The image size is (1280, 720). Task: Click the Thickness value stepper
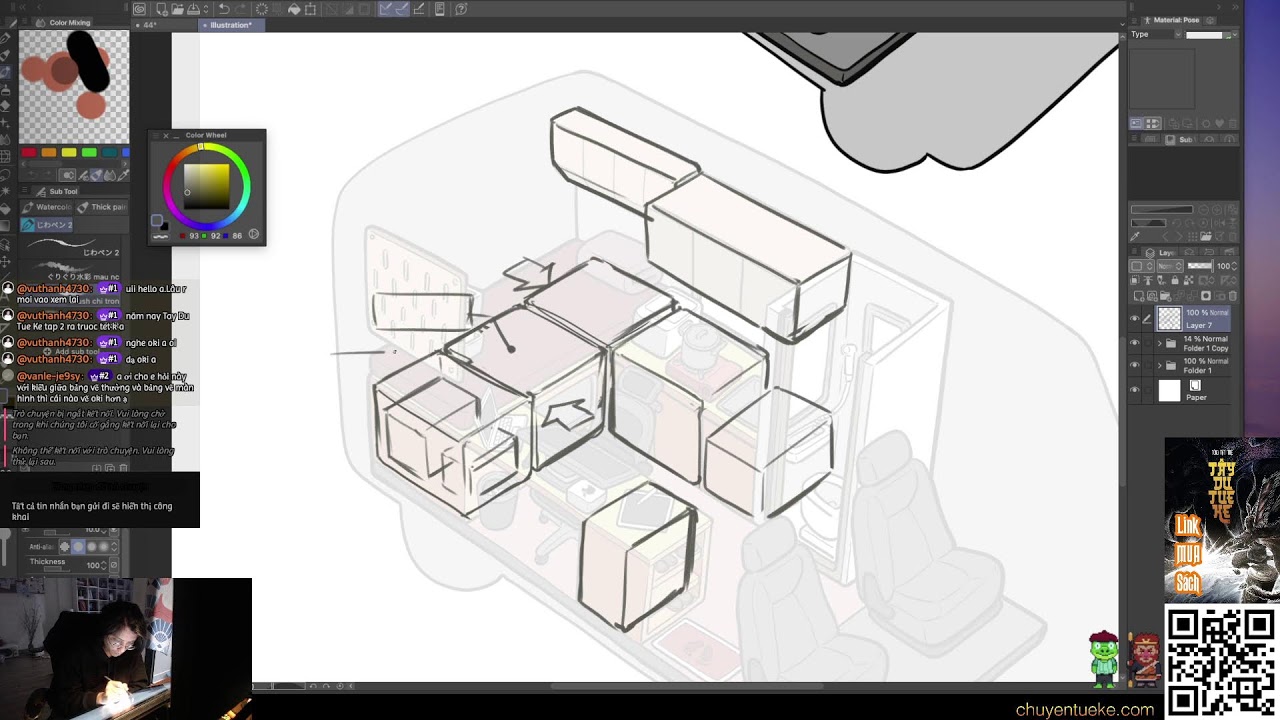105,565
